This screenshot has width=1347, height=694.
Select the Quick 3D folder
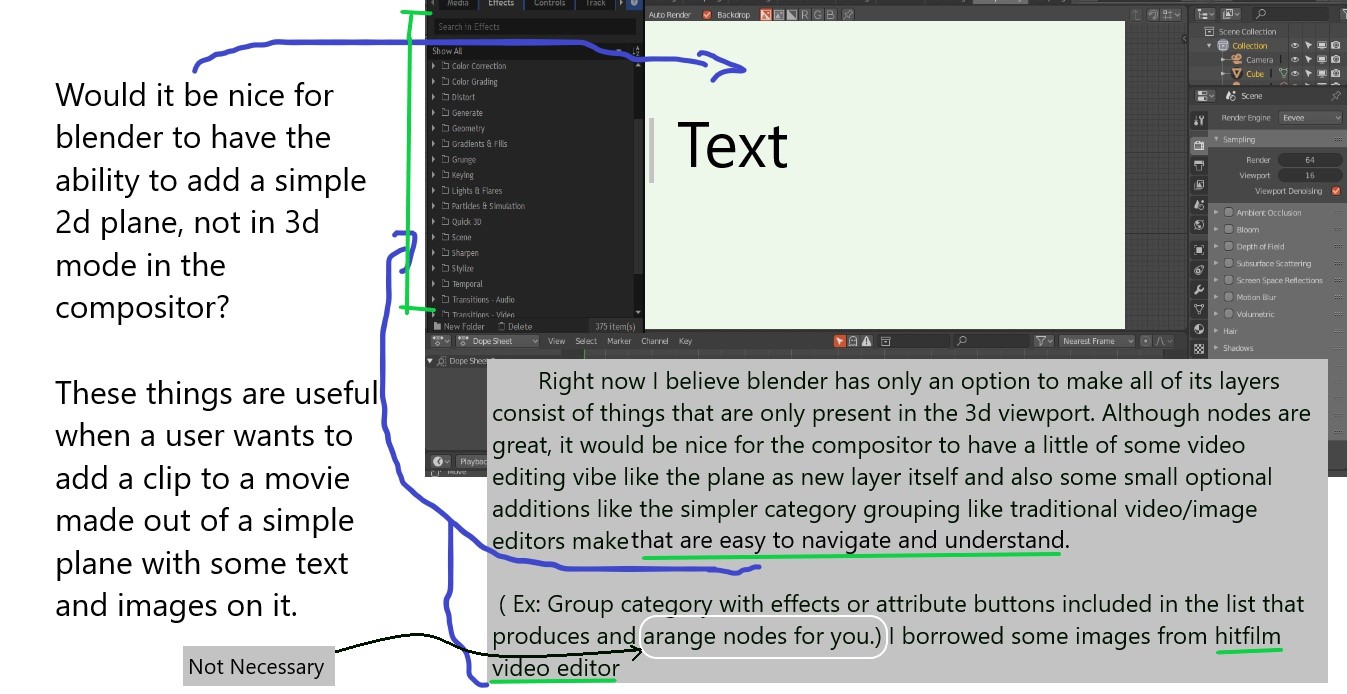(533, 222)
